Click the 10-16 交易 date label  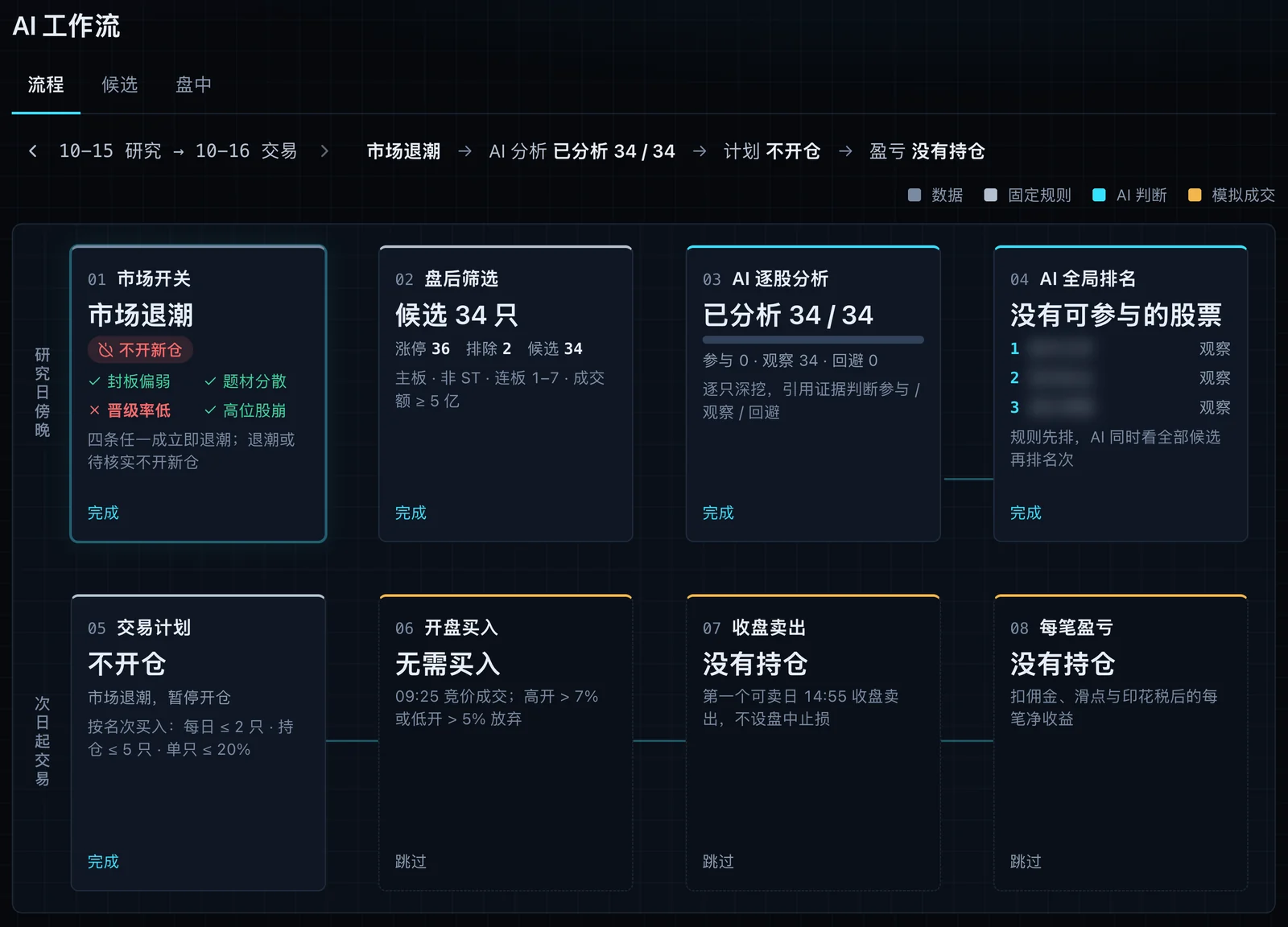(246, 151)
